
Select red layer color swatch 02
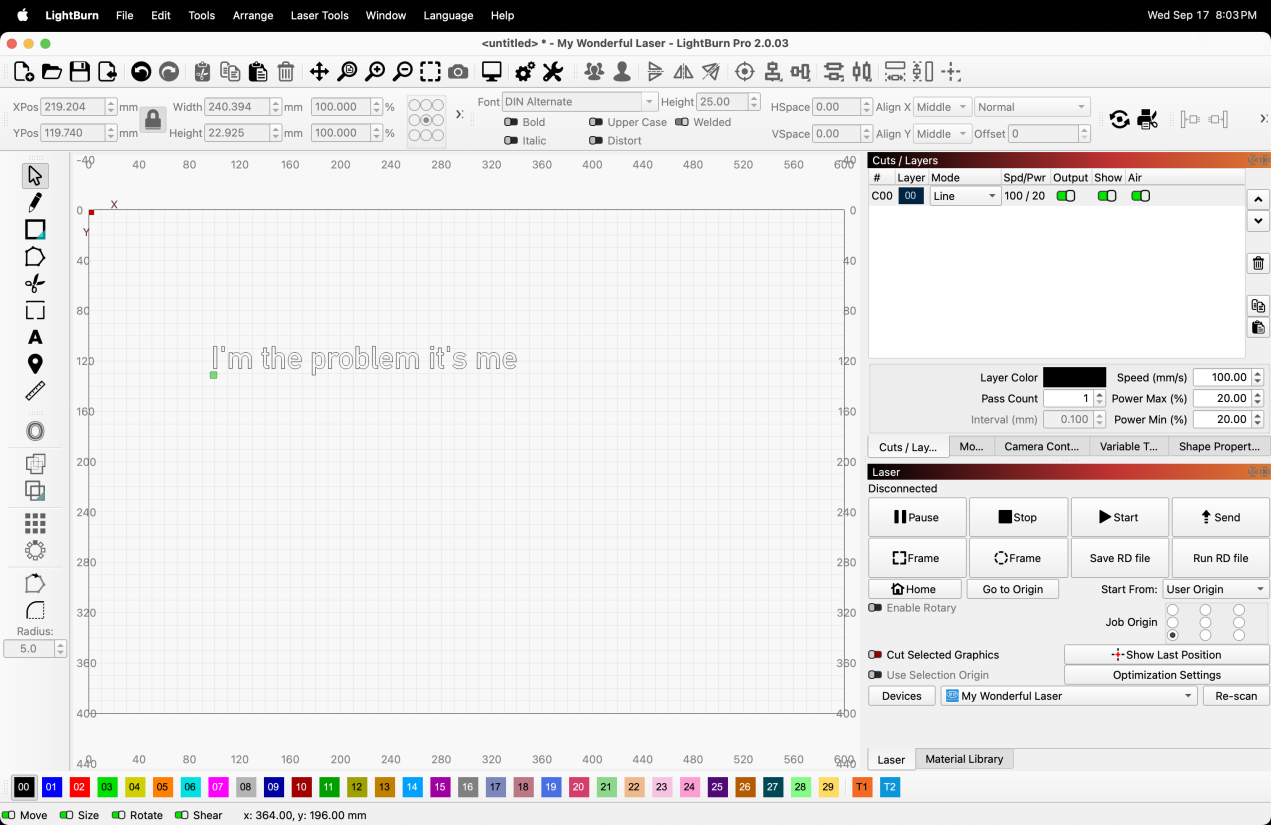point(79,787)
